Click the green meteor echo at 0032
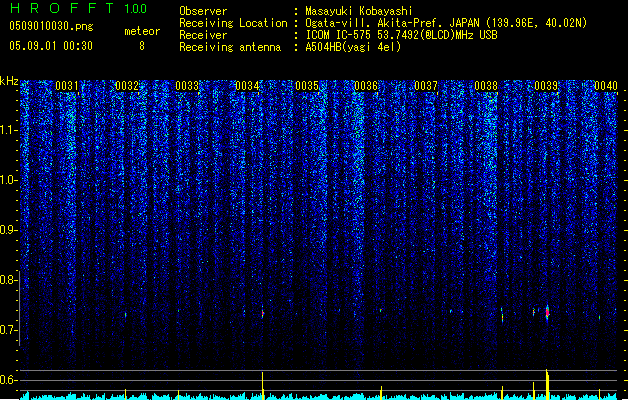 point(126,315)
